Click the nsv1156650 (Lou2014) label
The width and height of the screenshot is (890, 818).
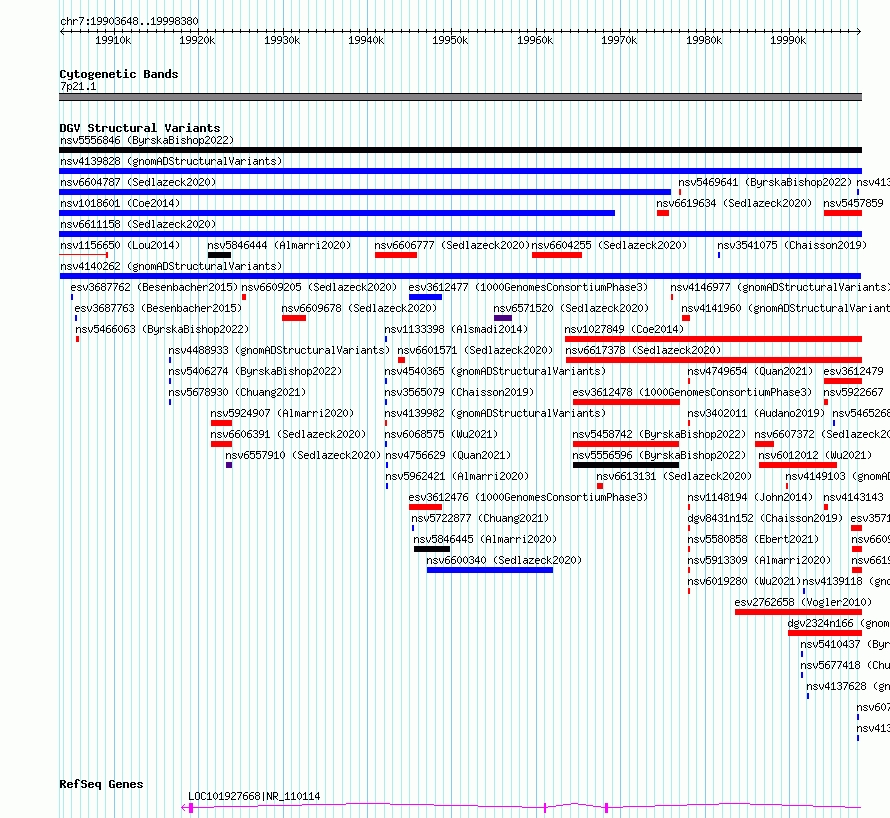(120, 245)
